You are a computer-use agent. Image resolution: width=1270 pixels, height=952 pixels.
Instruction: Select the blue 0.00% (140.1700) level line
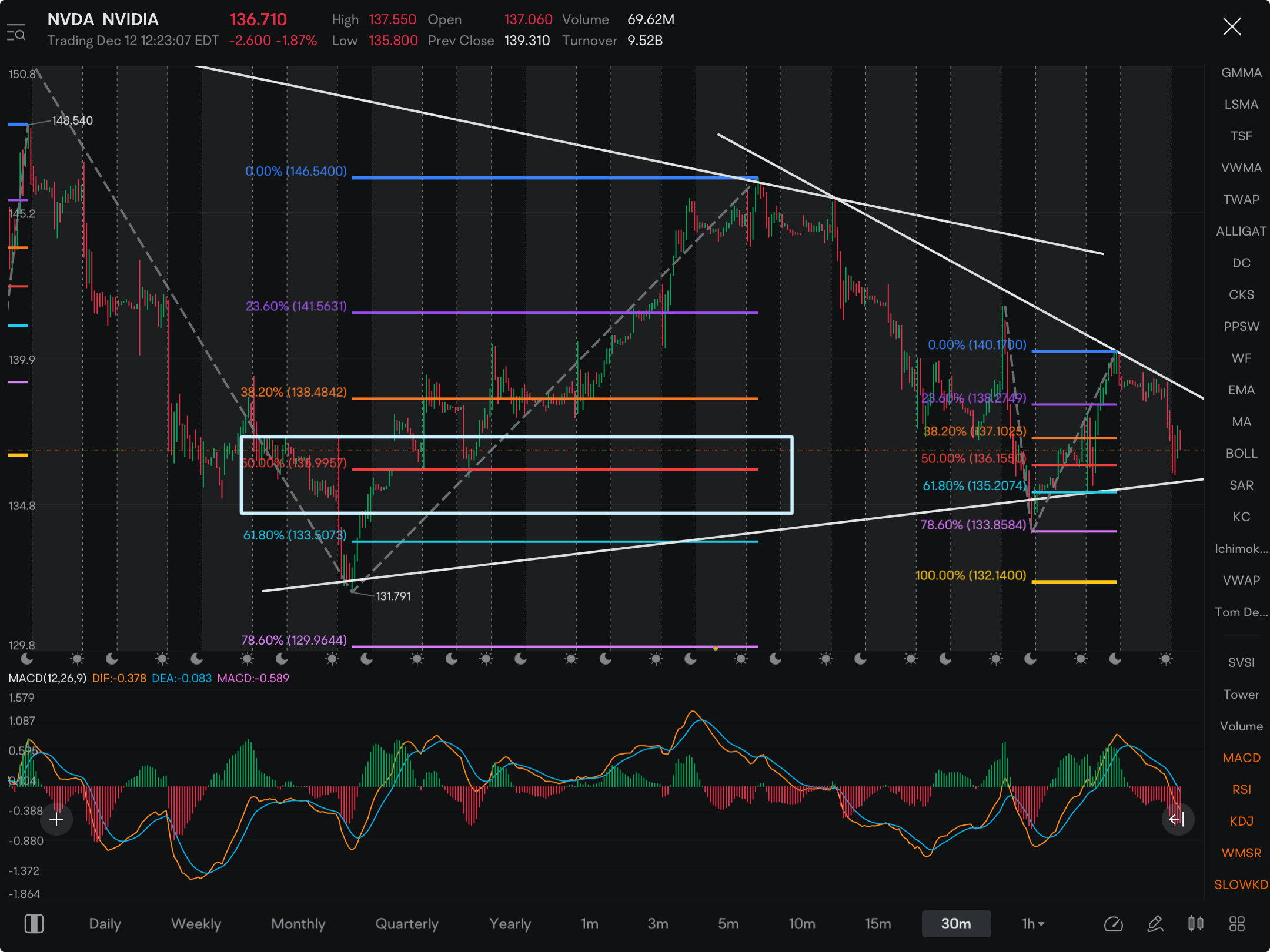tap(1074, 351)
